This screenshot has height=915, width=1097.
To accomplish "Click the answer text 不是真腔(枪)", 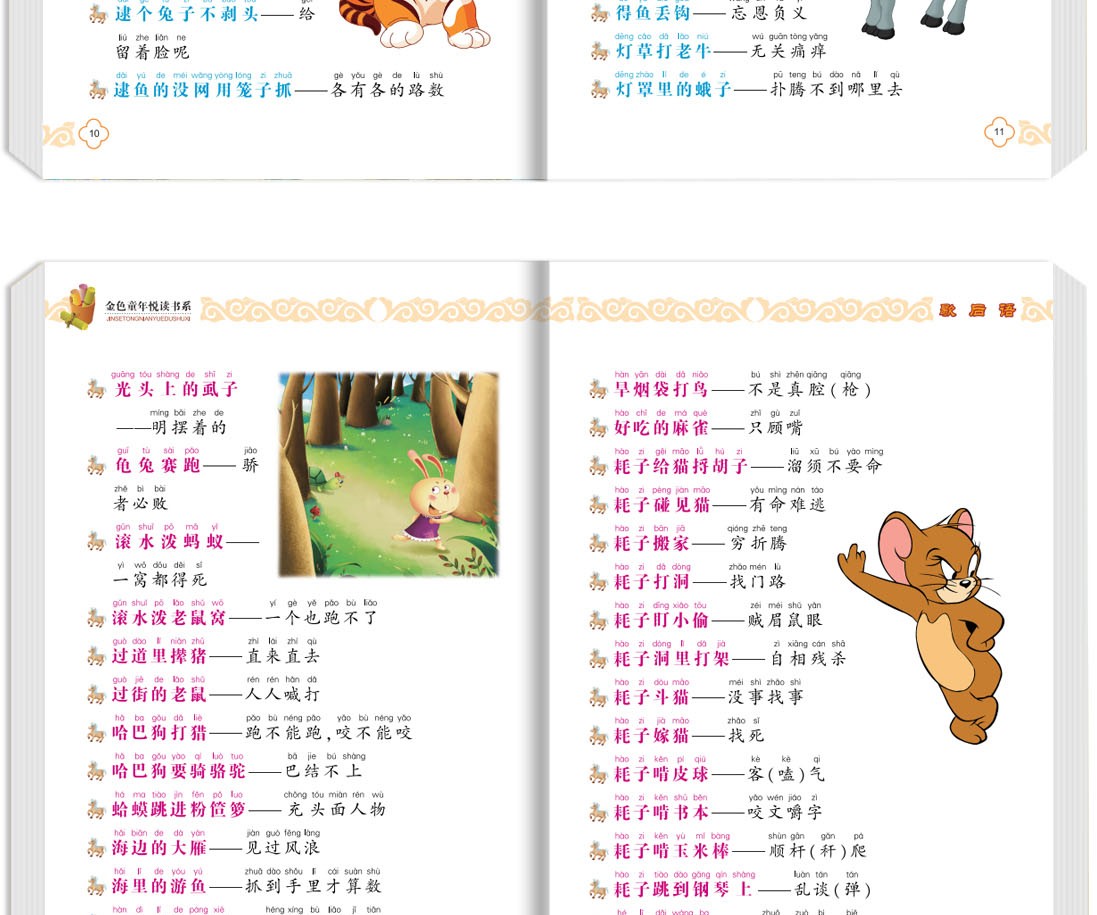I will click(x=809, y=390).
